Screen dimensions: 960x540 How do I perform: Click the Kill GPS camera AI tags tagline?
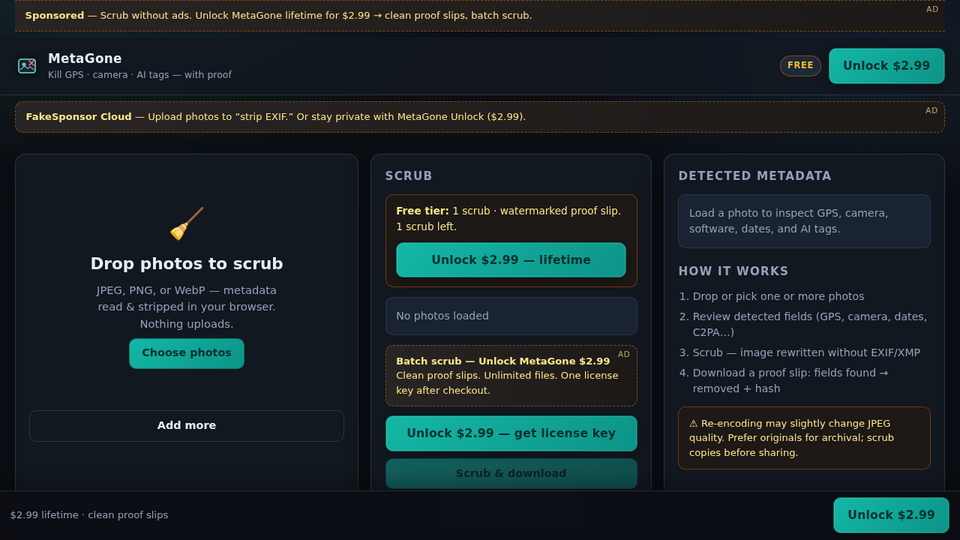pyautogui.click(x=140, y=75)
